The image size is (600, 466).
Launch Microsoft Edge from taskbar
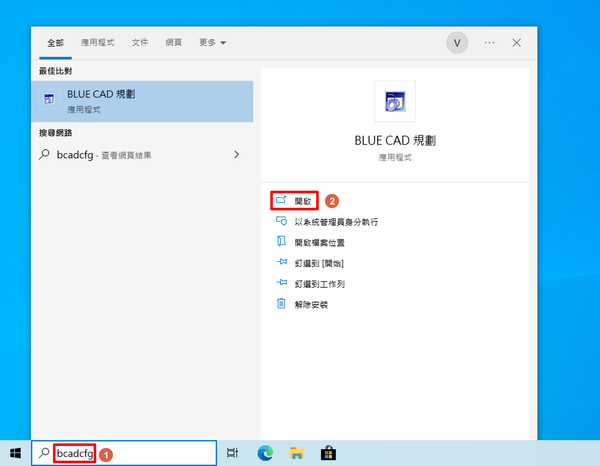[x=265, y=453]
